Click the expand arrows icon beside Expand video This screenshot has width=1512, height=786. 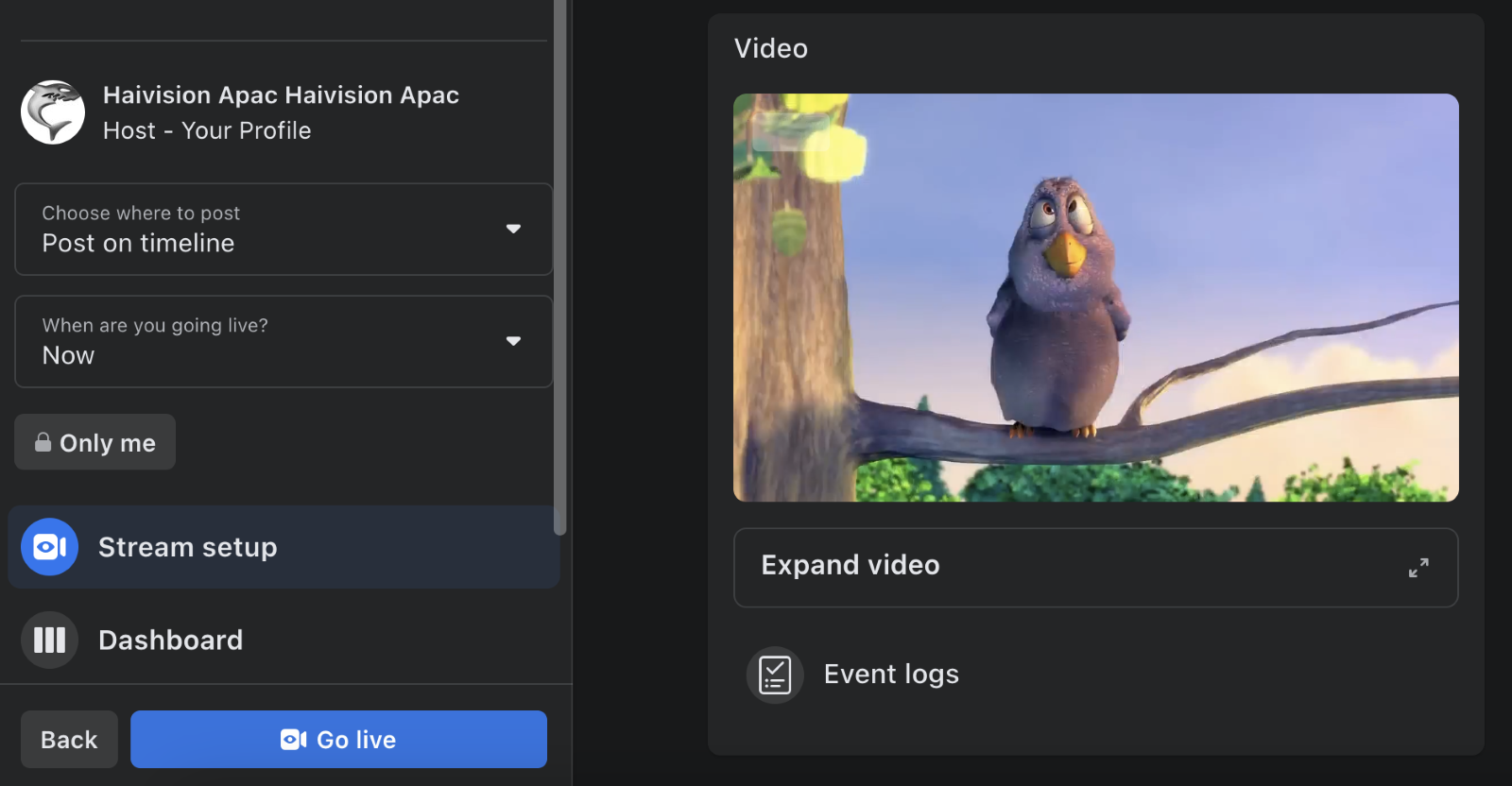click(x=1417, y=568)
